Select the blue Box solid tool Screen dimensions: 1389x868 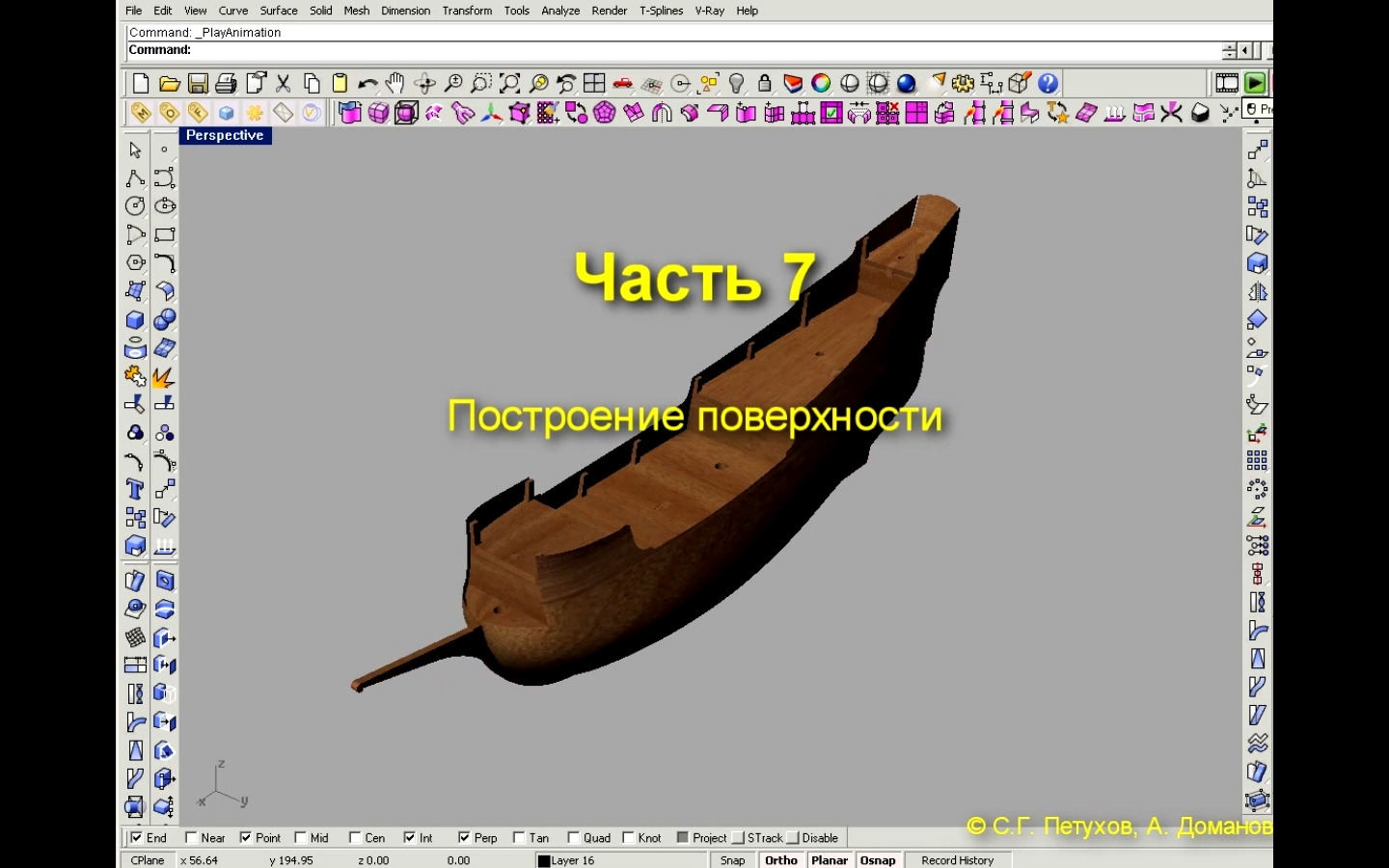(x=135, y=320)
